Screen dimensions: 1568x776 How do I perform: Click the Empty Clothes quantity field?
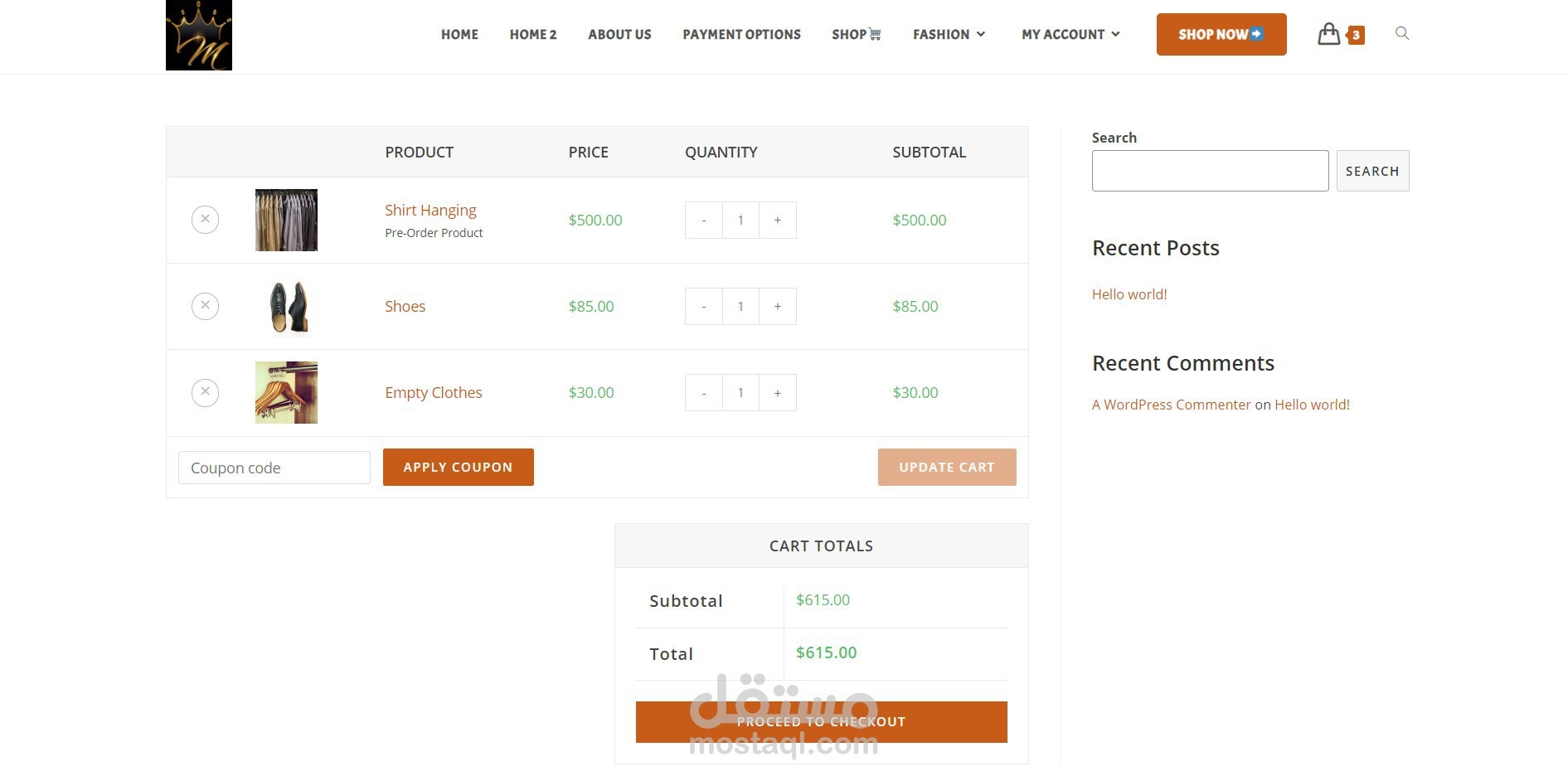(740, 392)
